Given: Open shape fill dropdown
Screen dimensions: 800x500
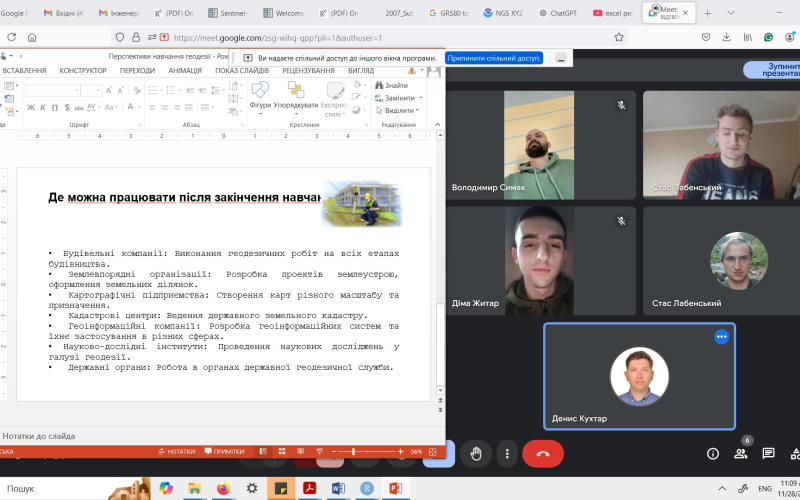Looking at the screenshot, I should point(359,85).
